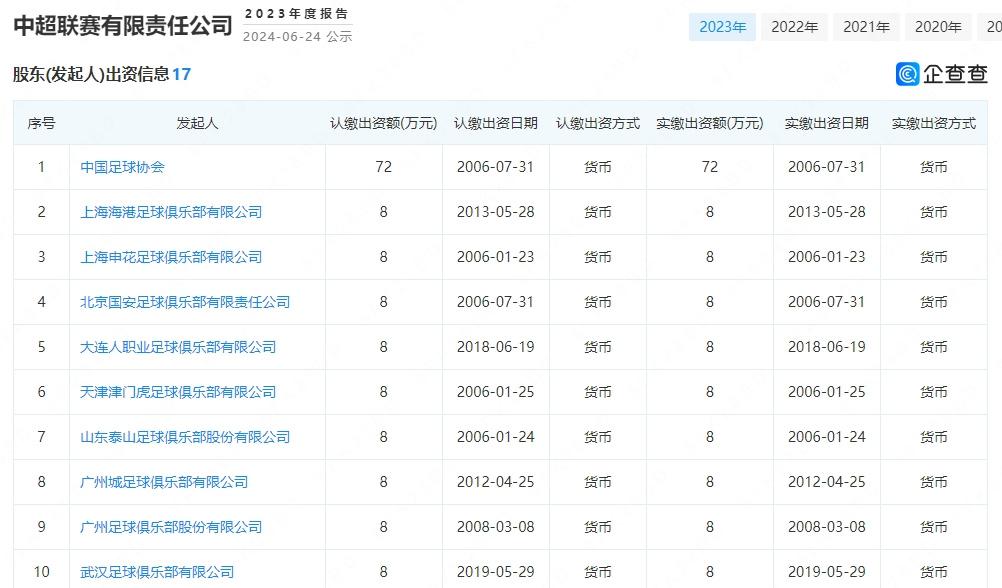Viewport: 1002px width, 588px height.
Task: Open 上海海港足球俱乐部有限公司 link
Action: point(171,212)
